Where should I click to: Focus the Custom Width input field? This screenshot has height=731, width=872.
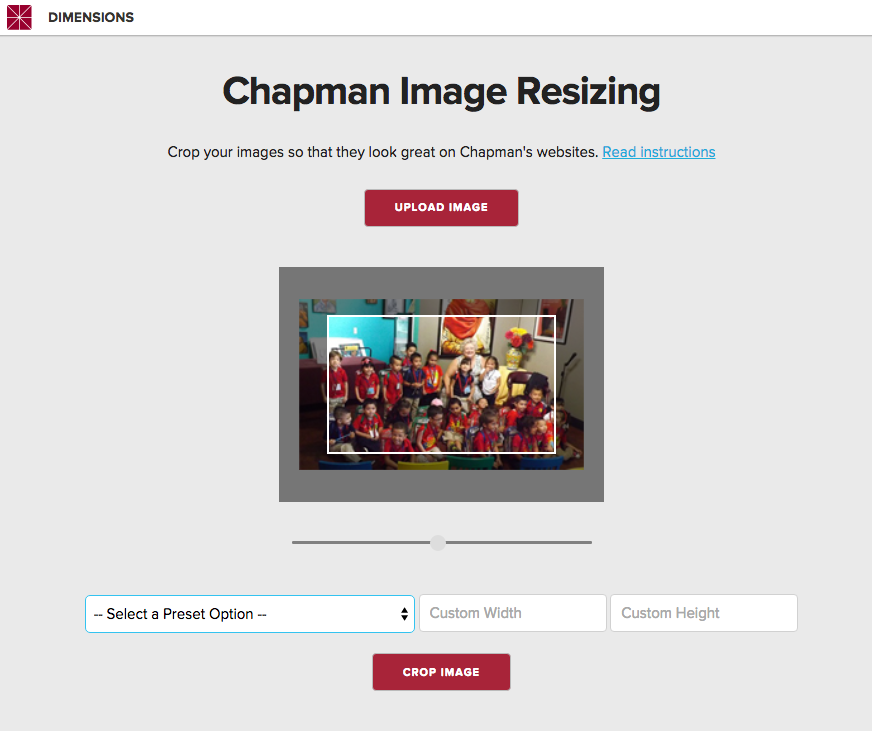click(x=513, y=613)
